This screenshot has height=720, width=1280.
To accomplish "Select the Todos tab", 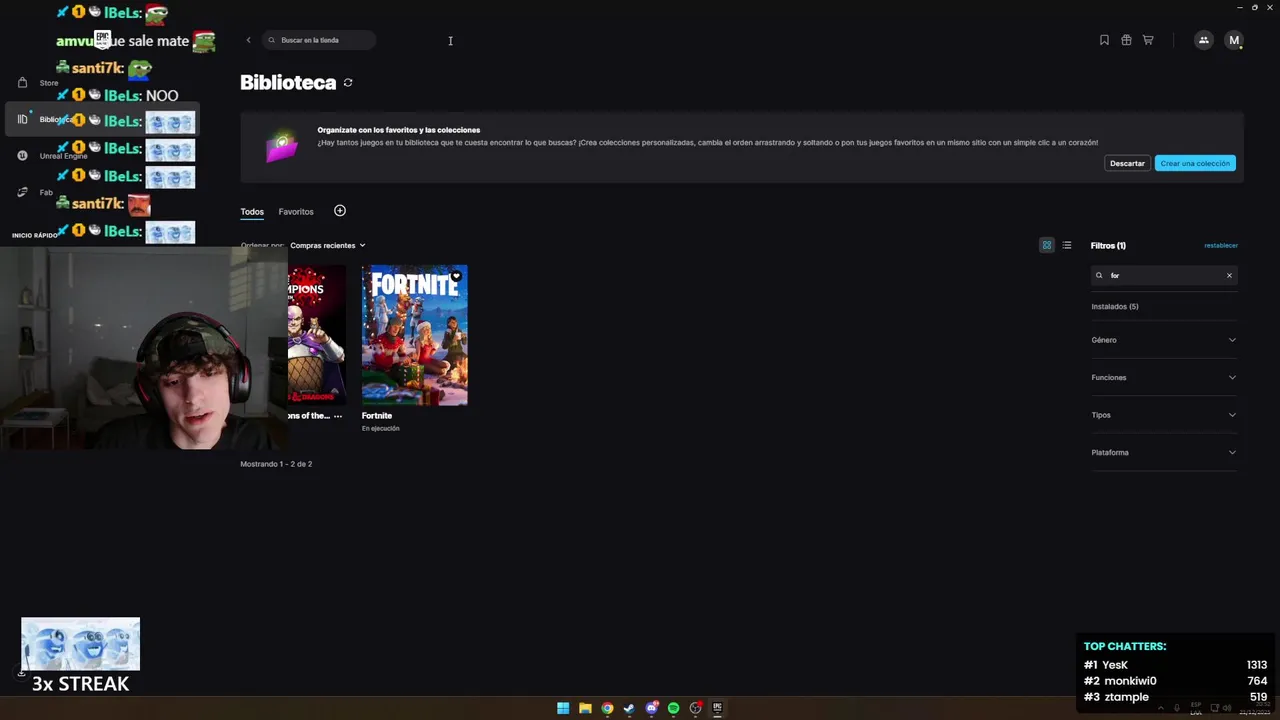I will pos(252,212).
